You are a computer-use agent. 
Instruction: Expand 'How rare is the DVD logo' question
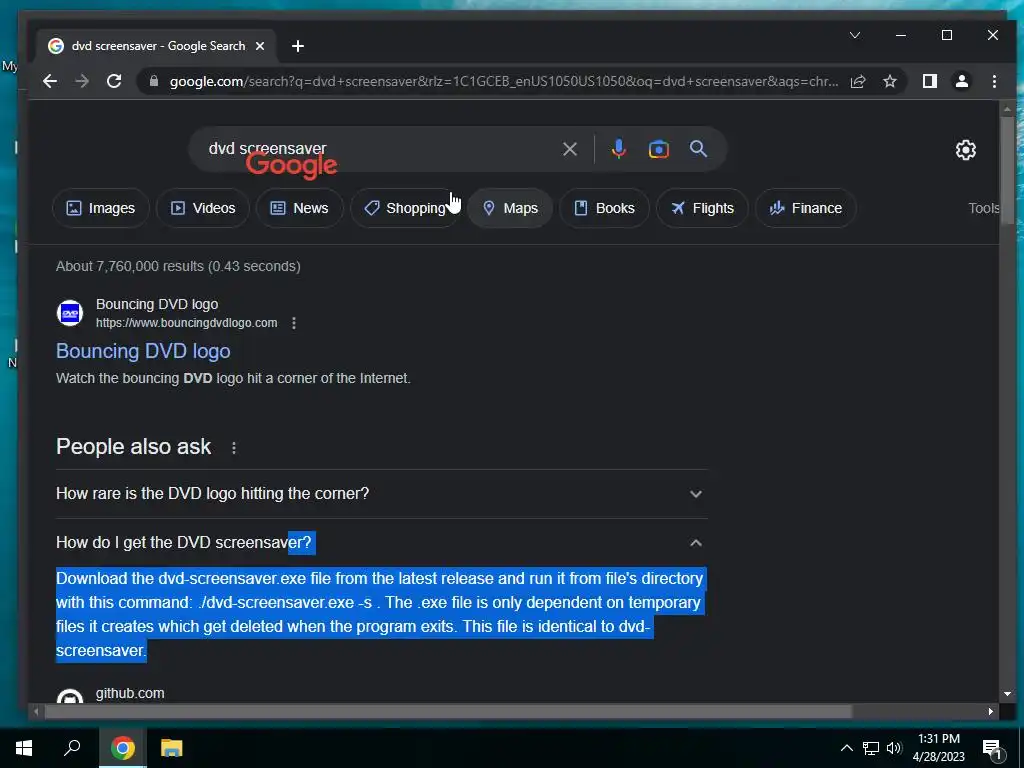pos(381,494)
